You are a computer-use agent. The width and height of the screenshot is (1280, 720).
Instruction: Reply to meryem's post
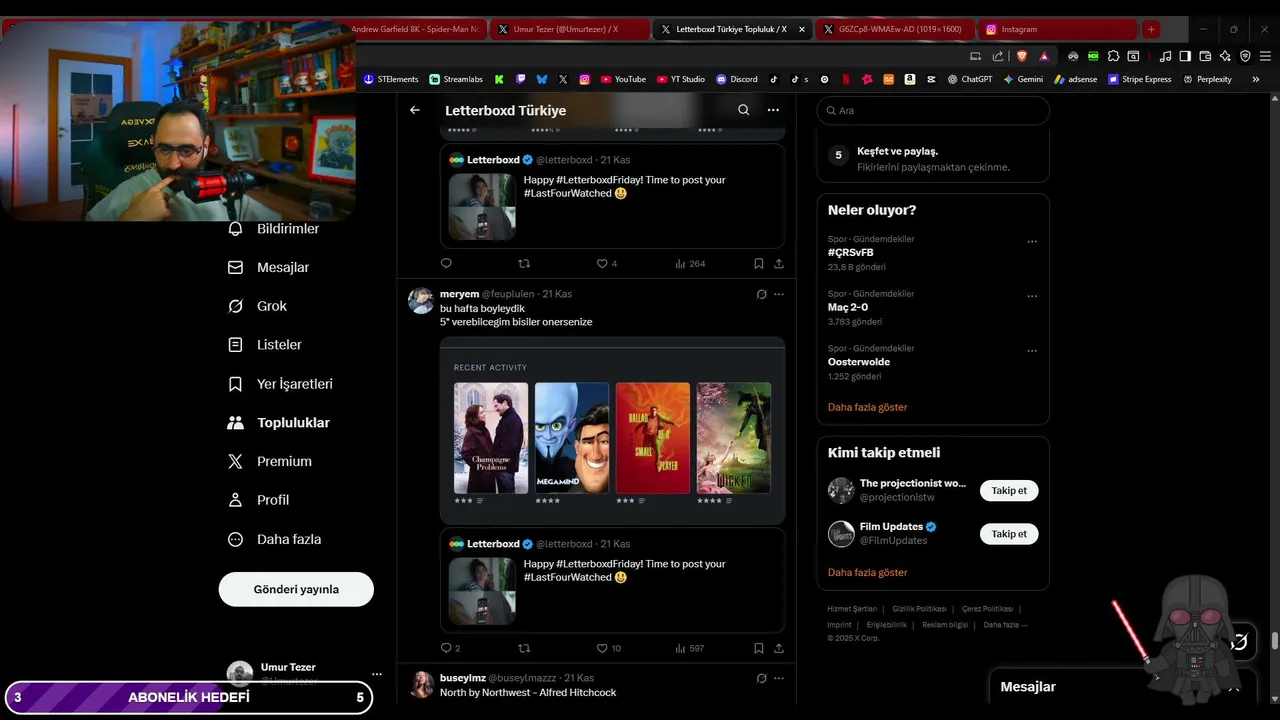(x=446, y=648)
